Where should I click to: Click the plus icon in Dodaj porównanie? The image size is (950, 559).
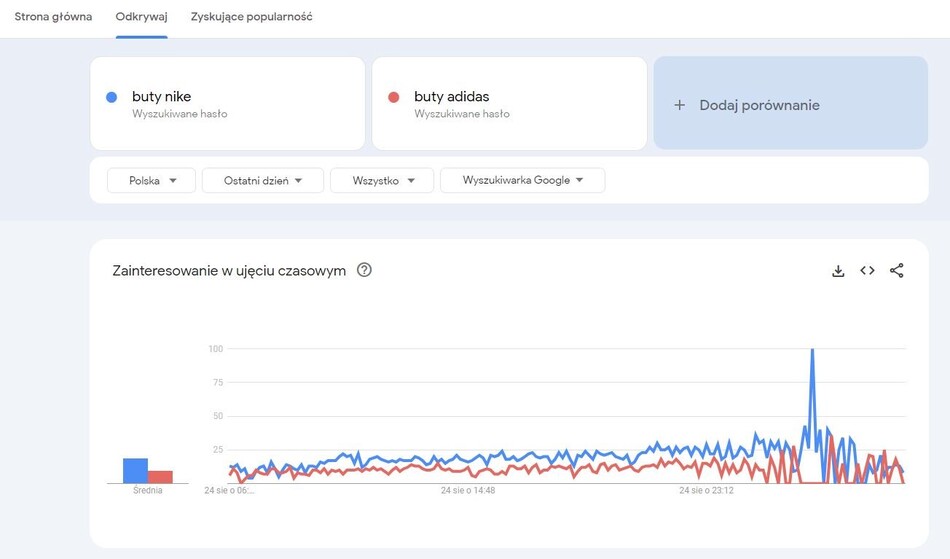click(679, 105)
